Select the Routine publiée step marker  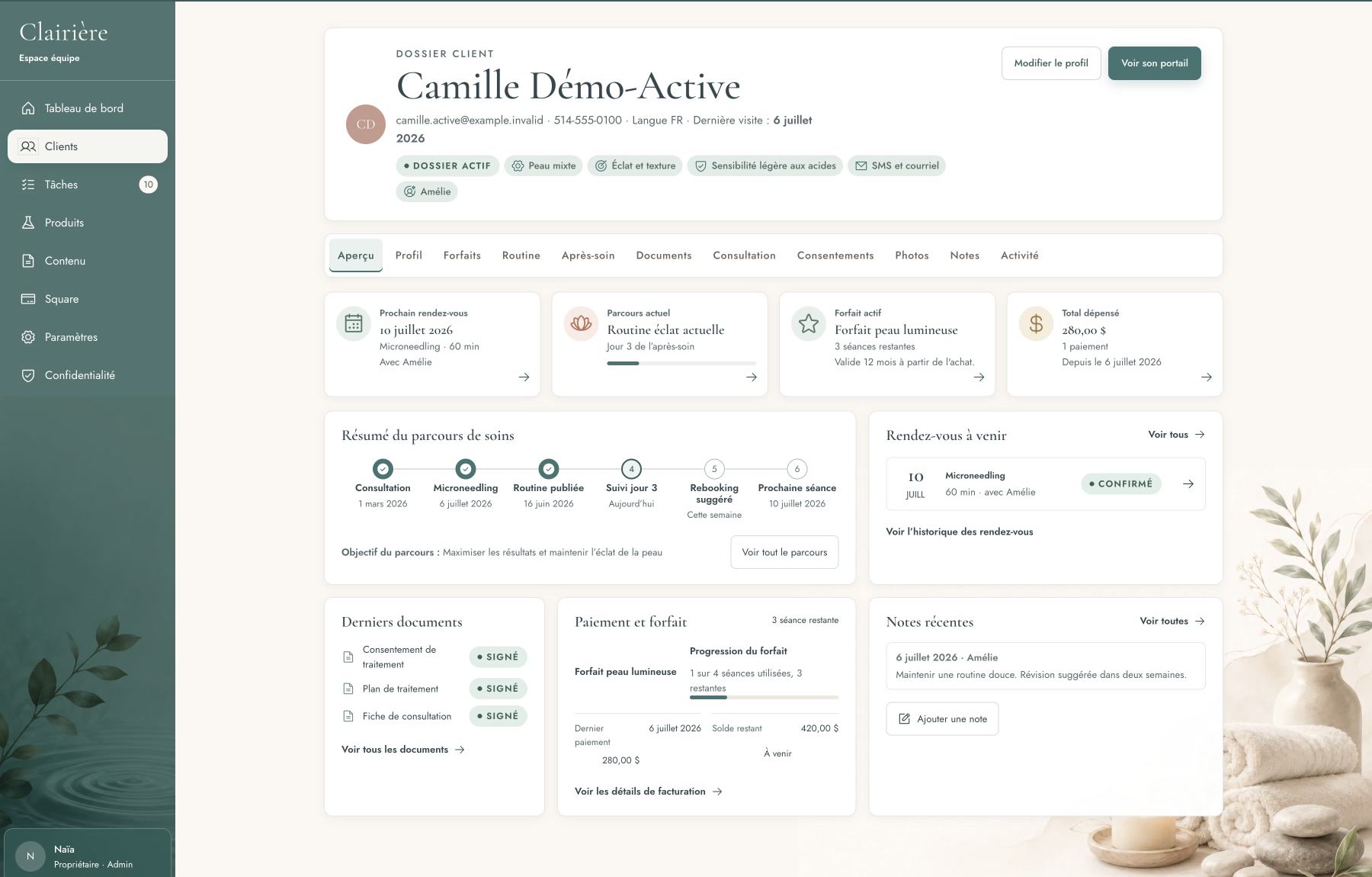tap(549, 469)
